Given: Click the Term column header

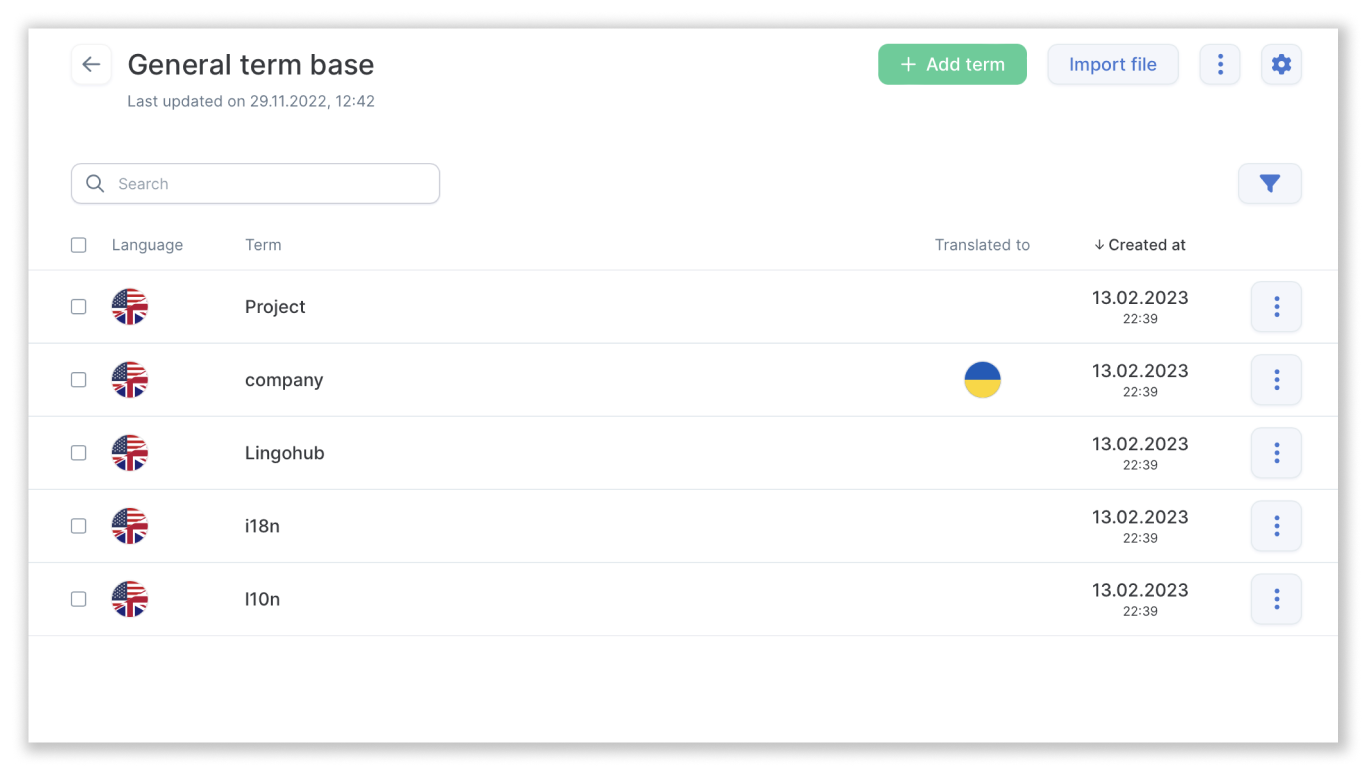Looking at the screenshot, I should click(x=263, y=245).
